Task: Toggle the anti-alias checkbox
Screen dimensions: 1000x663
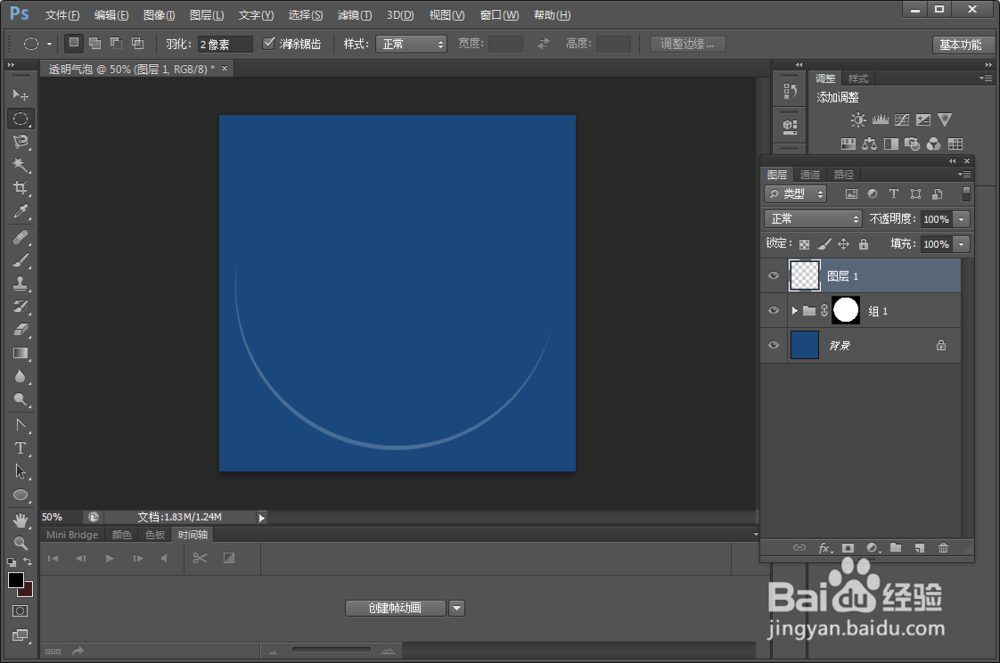Action: click(268, 43)
